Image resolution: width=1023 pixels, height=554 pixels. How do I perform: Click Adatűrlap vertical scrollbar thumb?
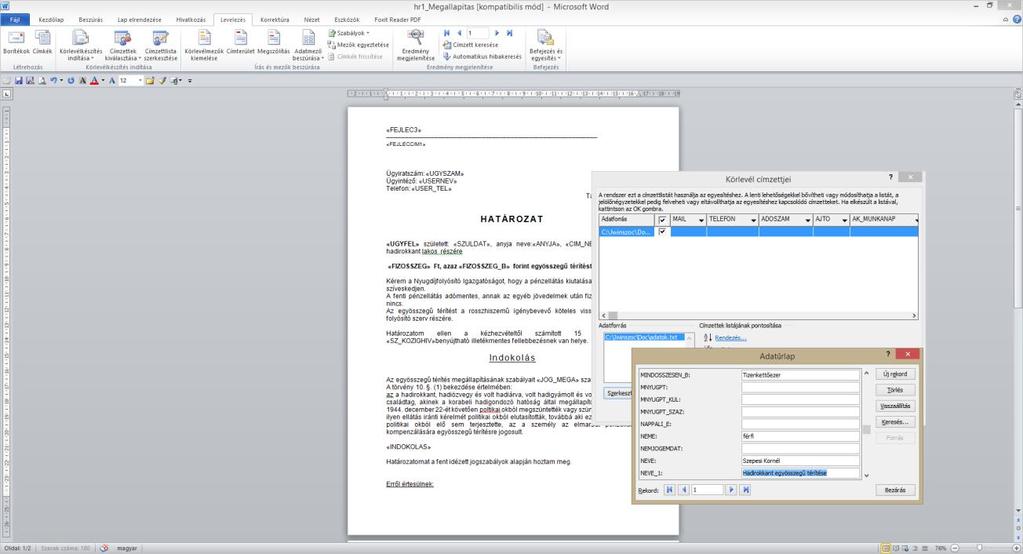coord(866,429)
